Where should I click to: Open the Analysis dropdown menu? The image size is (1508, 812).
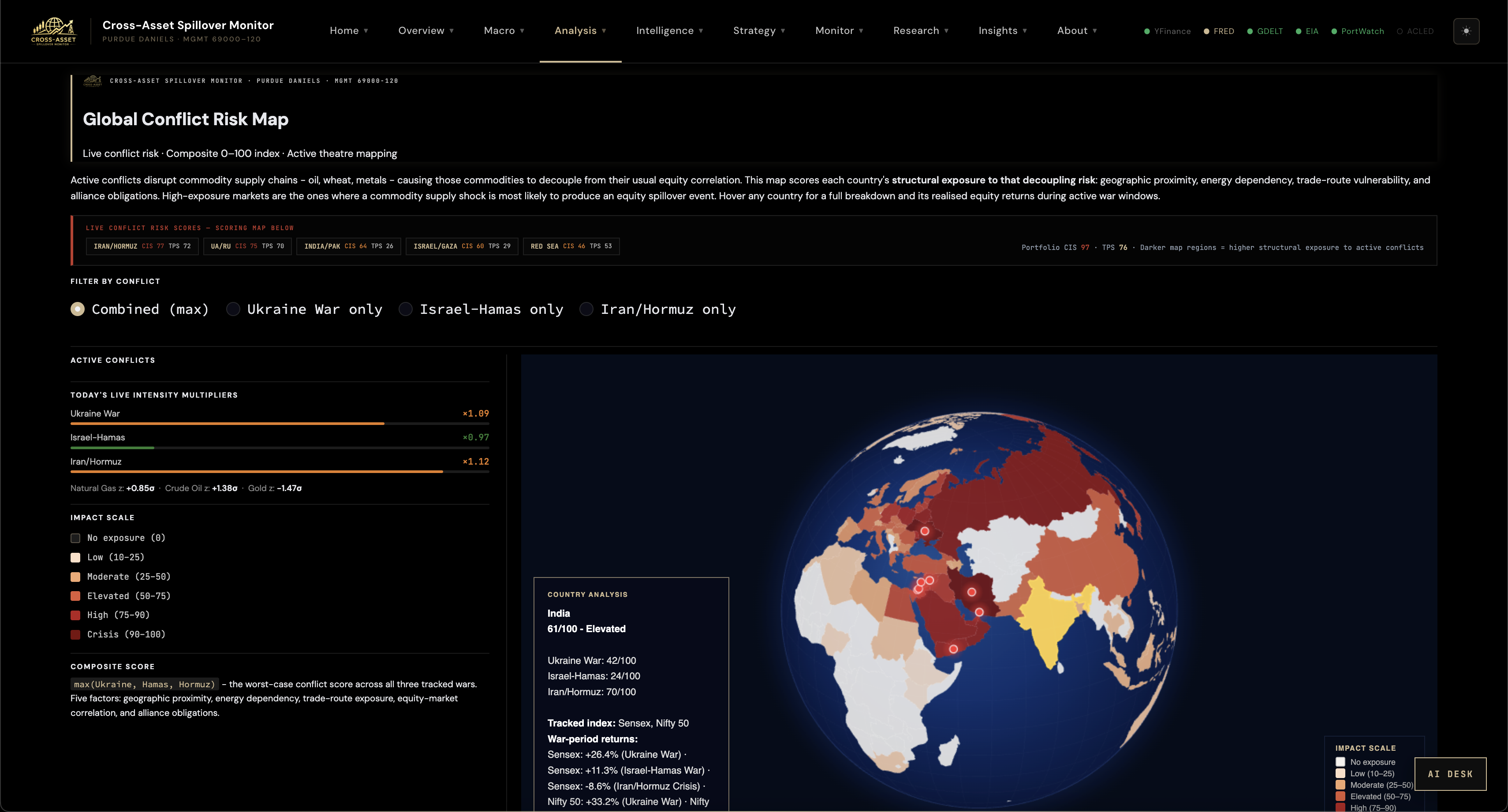pyautogui.click(x=580, y=30)
